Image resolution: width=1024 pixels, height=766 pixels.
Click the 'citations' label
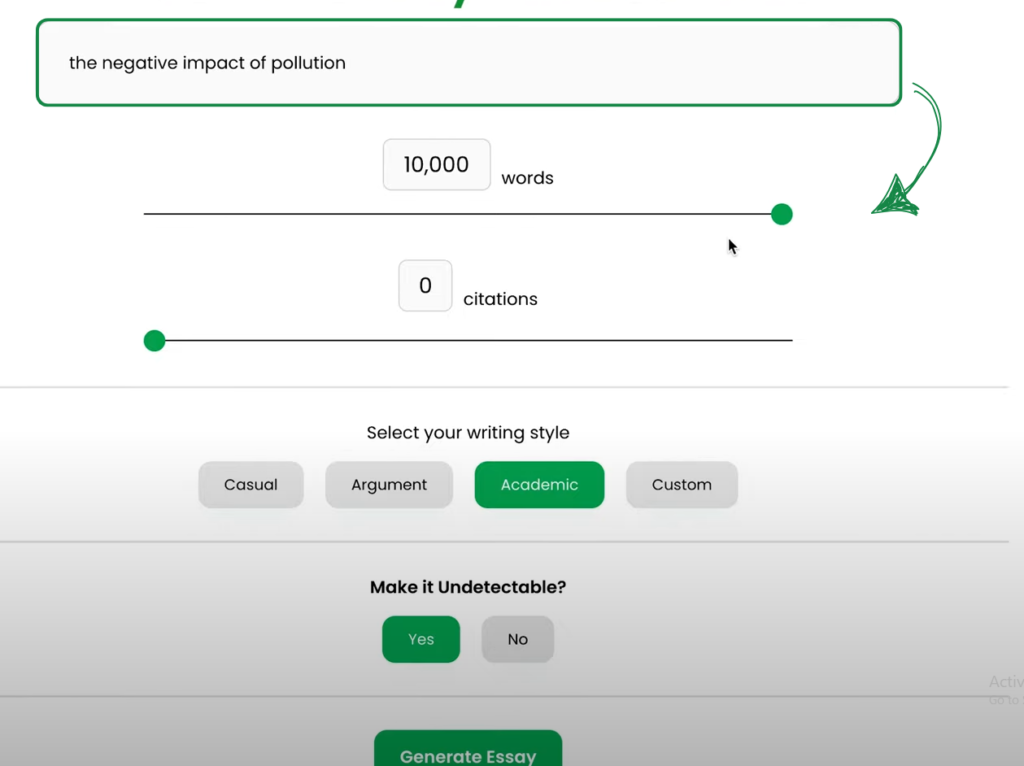500,299
